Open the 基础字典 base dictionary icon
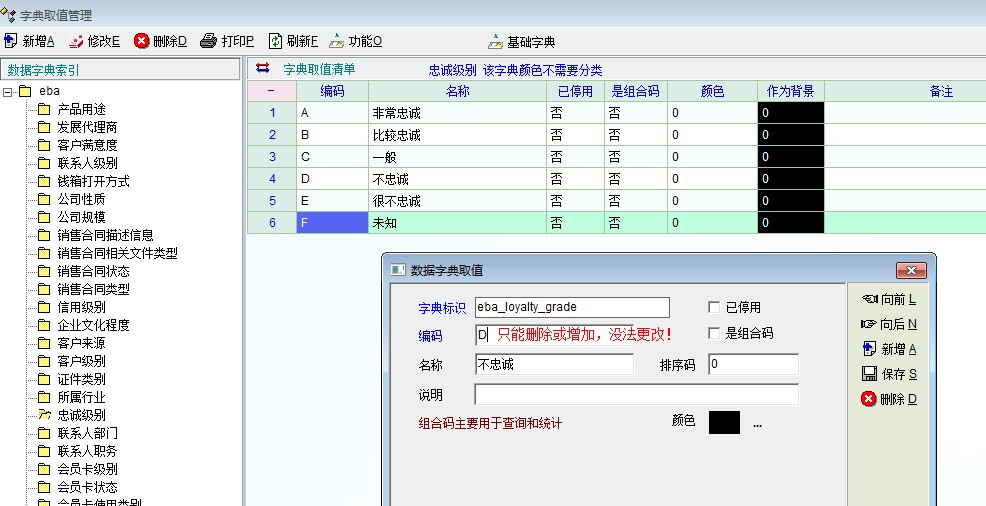Image resolution: width=986 pixels, height=506 pixels. coord(495,42)
